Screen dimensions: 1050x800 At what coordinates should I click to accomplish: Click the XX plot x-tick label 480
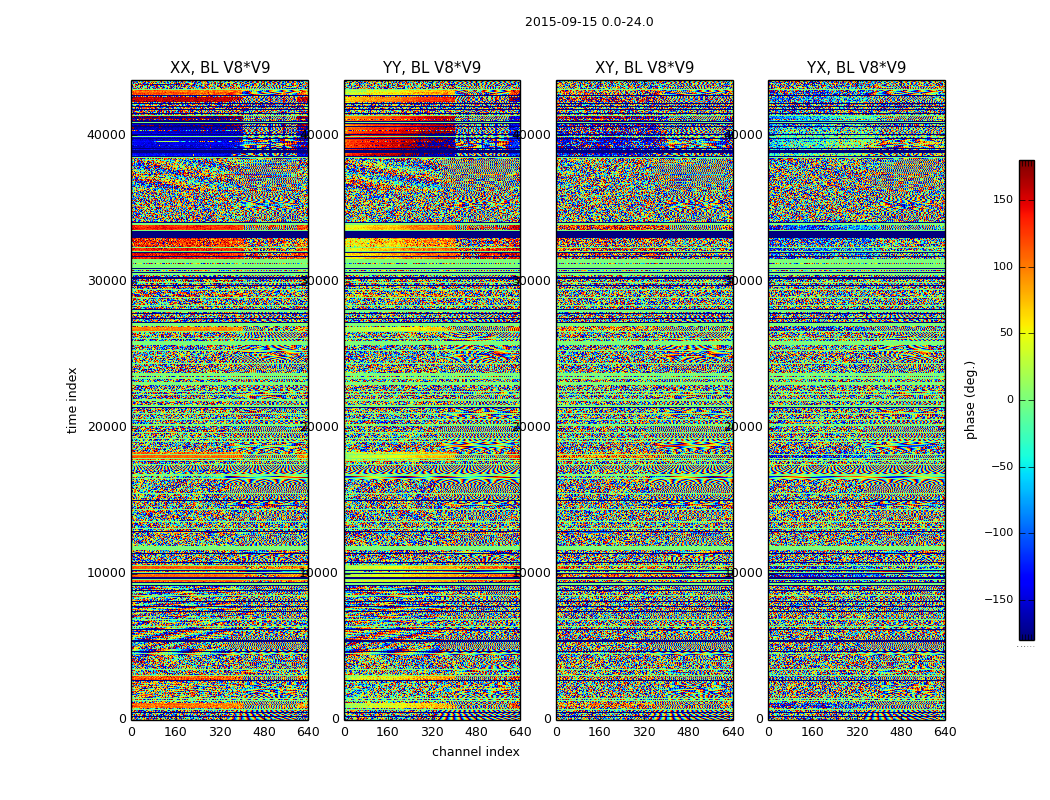coord(264,732)
